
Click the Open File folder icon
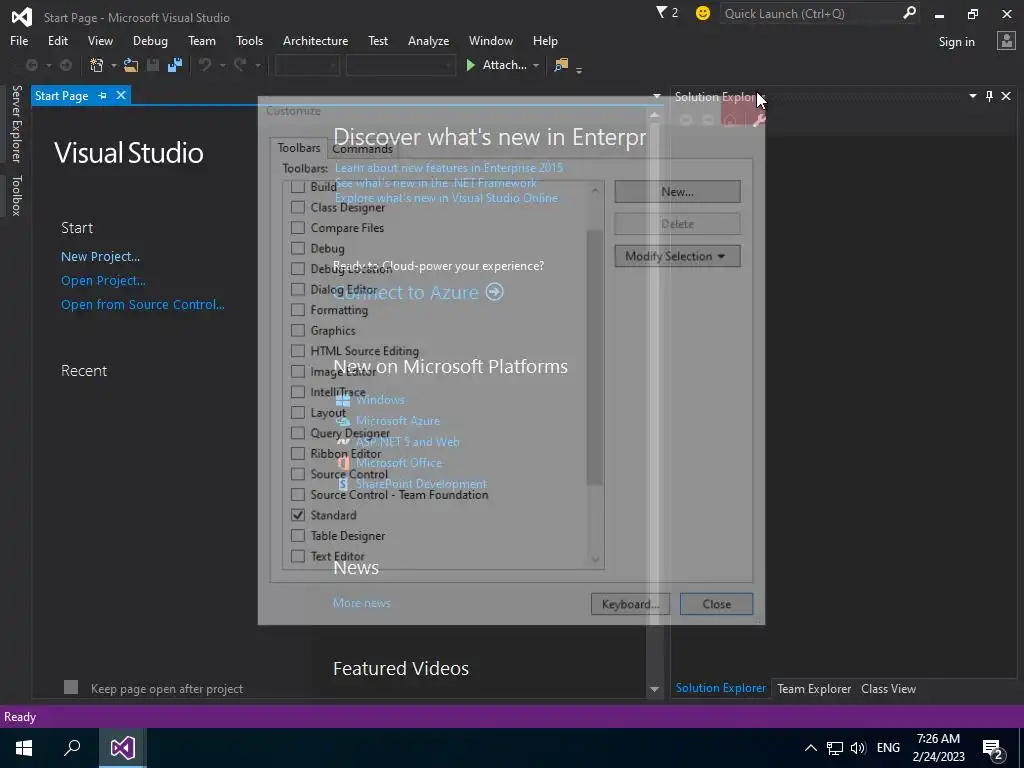pyautogui.click(x=131, y=65)
